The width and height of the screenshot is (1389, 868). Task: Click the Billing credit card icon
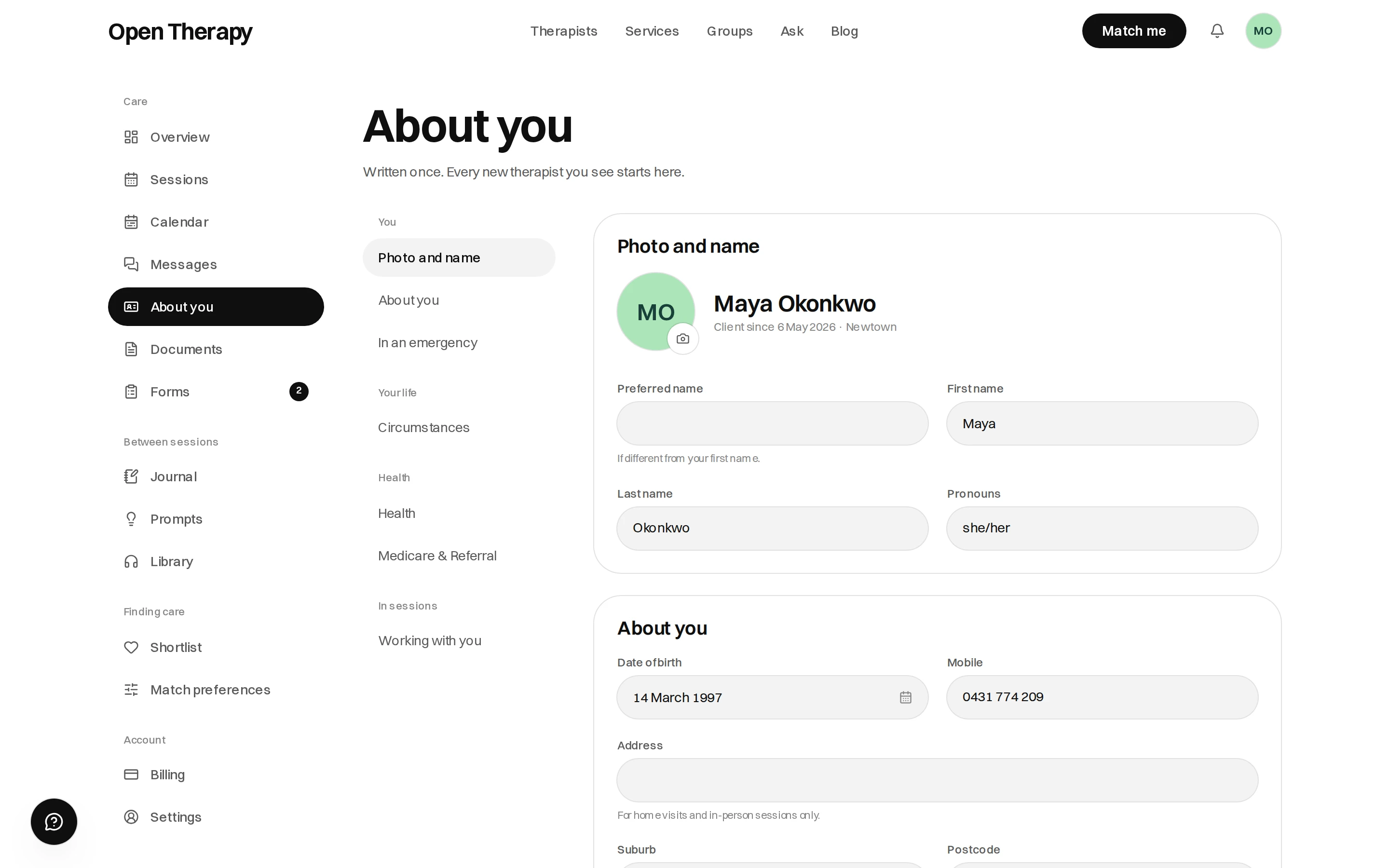click(131, 774)
